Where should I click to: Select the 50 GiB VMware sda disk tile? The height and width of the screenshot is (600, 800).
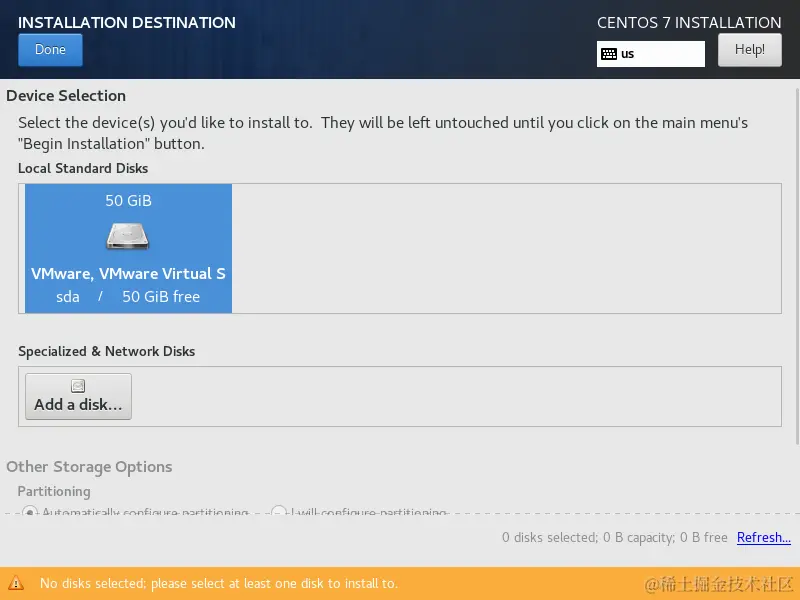(x=128, y=248)
